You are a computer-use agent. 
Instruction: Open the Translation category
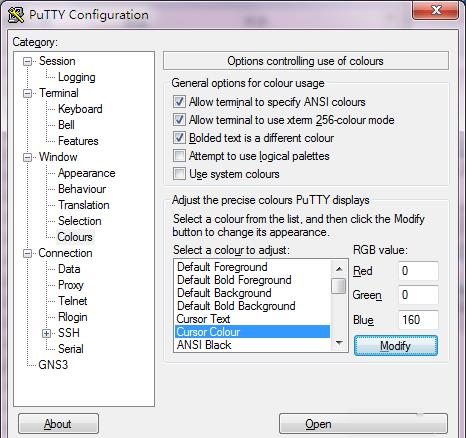(84, 205)
